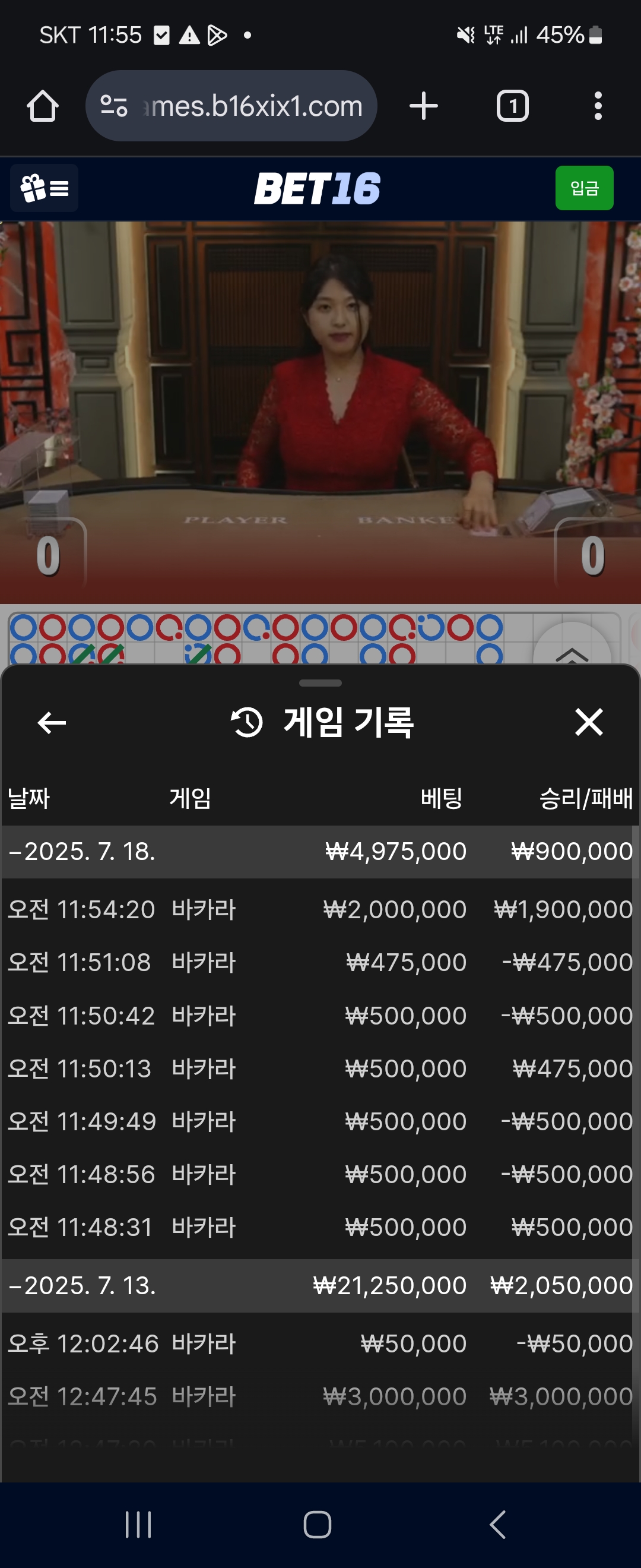Close the 게임 기록 panel
This screenshot has width=641, height=1568.
pos(589,722)
